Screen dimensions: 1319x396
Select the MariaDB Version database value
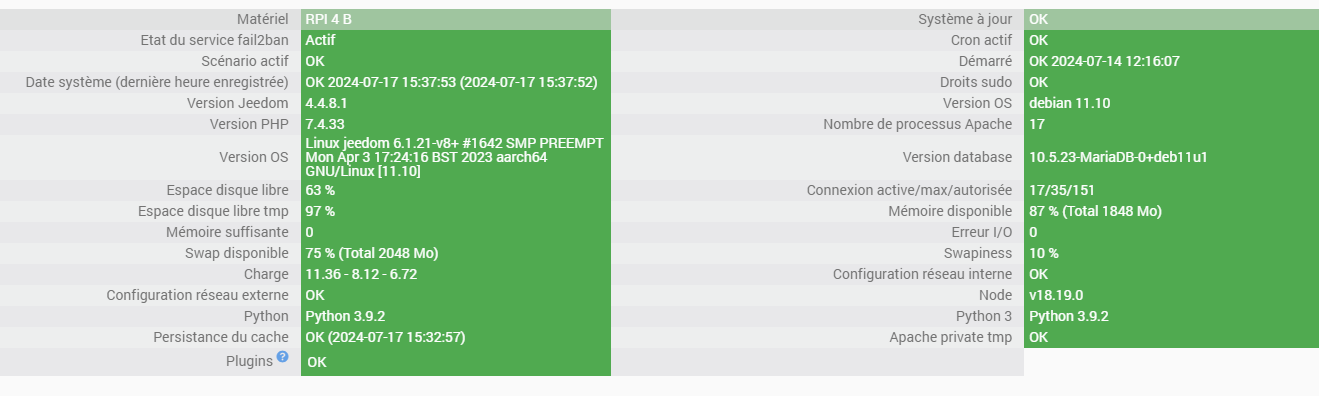(1118, 157)
